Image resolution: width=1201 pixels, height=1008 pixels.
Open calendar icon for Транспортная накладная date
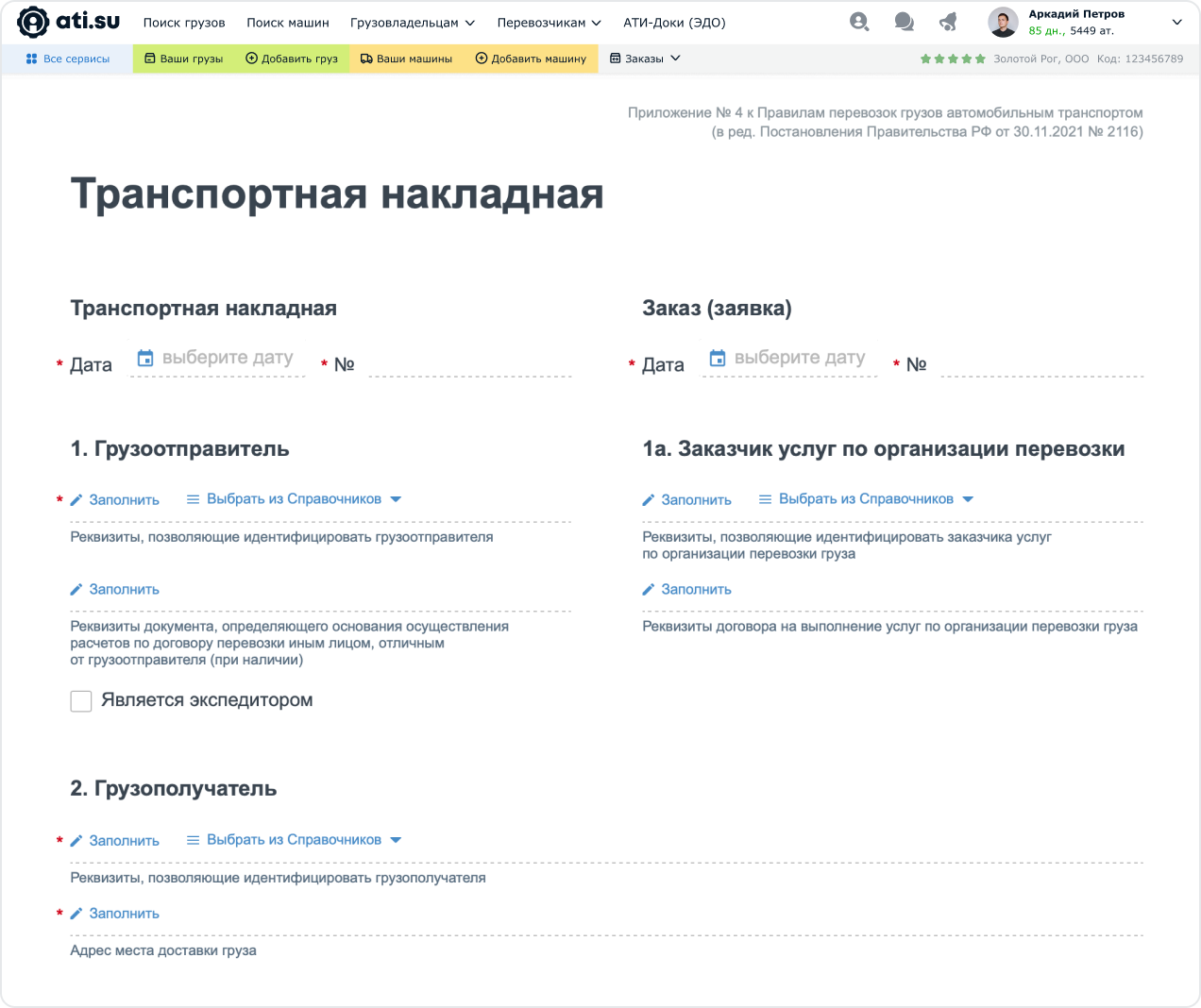click(145, 358)
